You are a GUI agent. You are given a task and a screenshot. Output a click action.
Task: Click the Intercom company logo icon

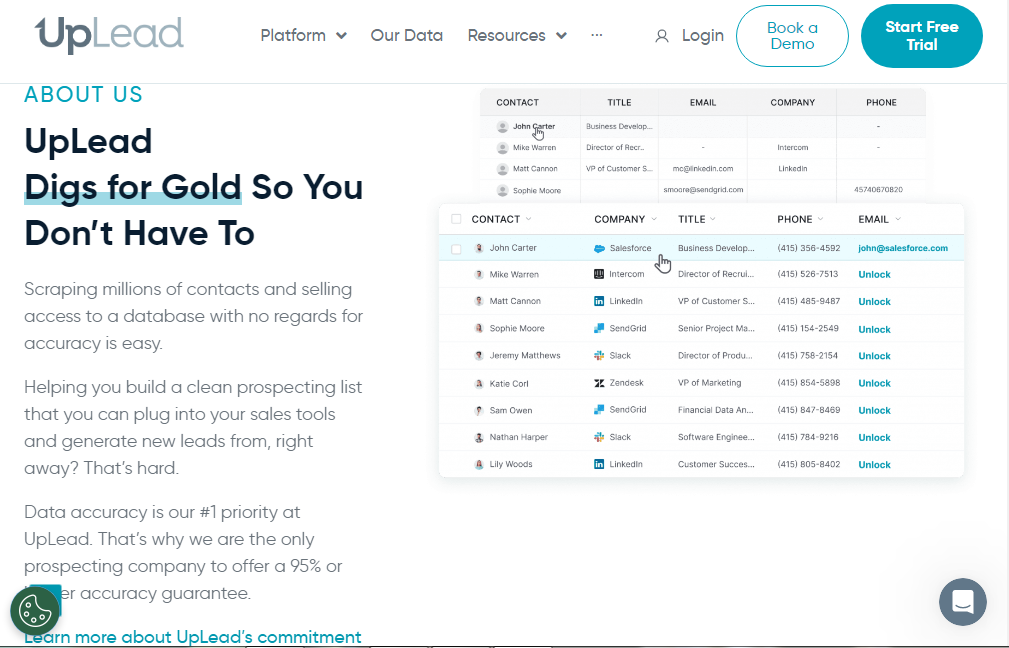point(599,274)
